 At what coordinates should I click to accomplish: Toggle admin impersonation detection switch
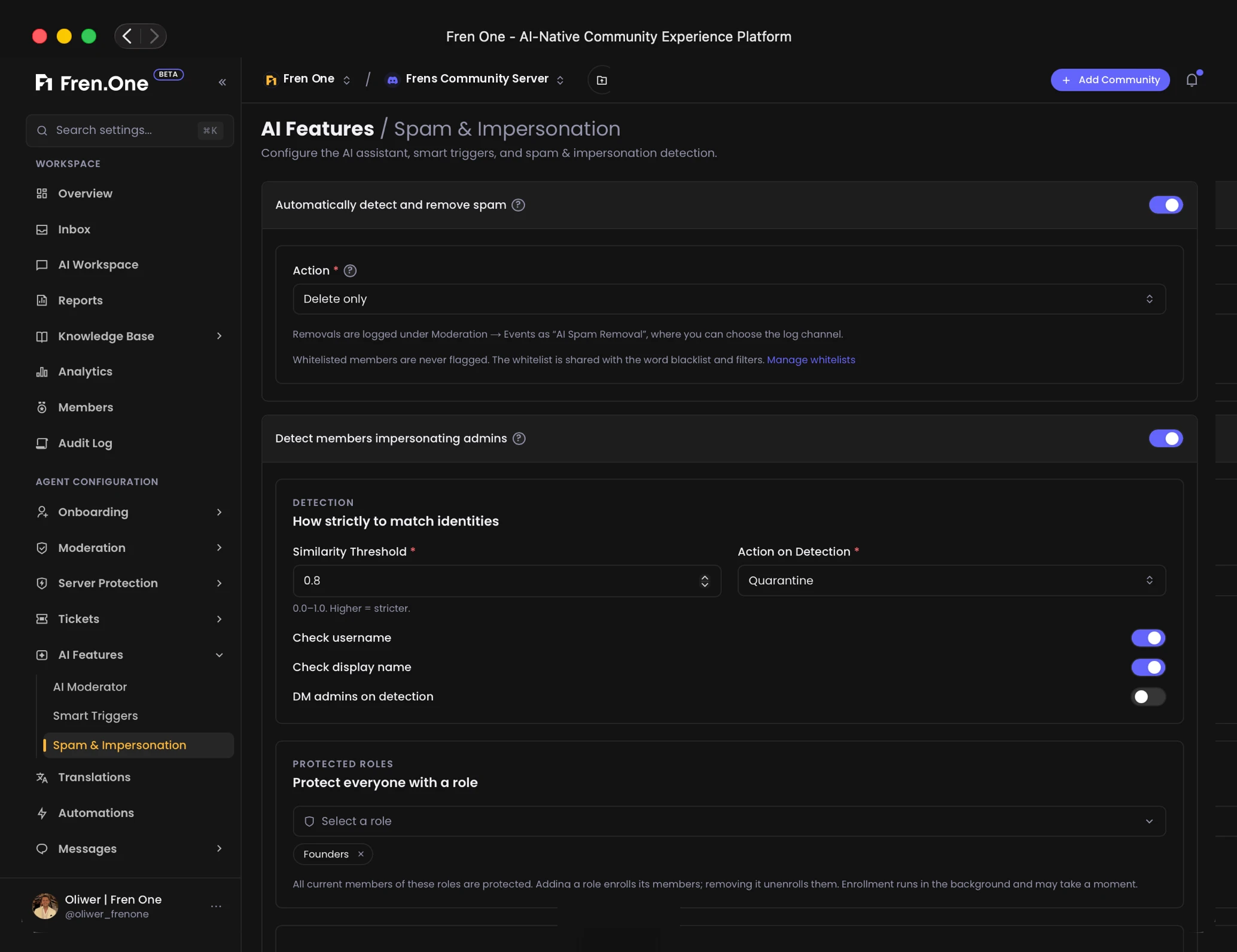pyautogui.click(x=1165, y=438)
